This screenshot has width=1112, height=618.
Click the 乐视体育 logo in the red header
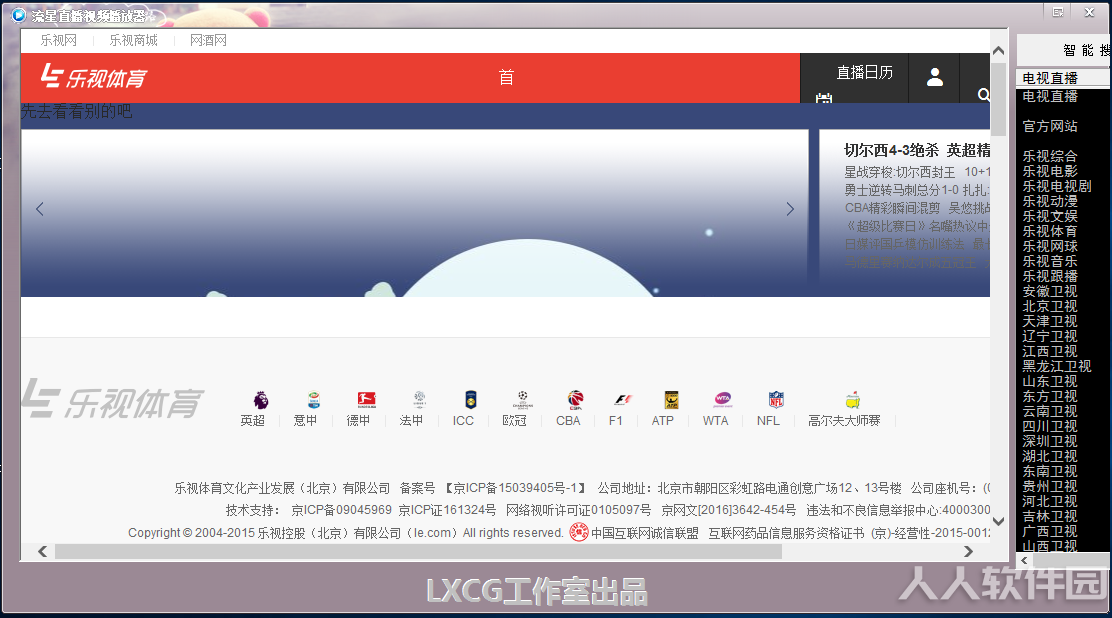pyautogui.click(x=94, y=77)
